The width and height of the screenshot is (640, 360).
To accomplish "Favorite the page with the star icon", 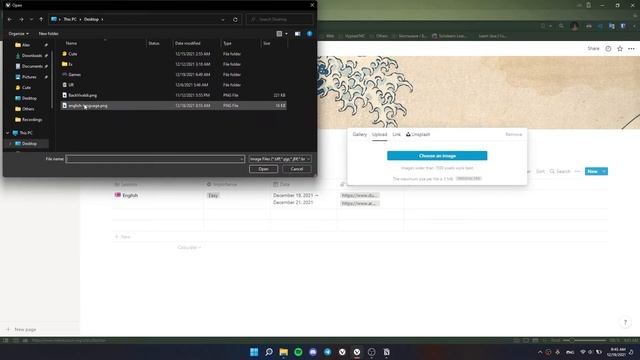I will click(x=620, y=49).
